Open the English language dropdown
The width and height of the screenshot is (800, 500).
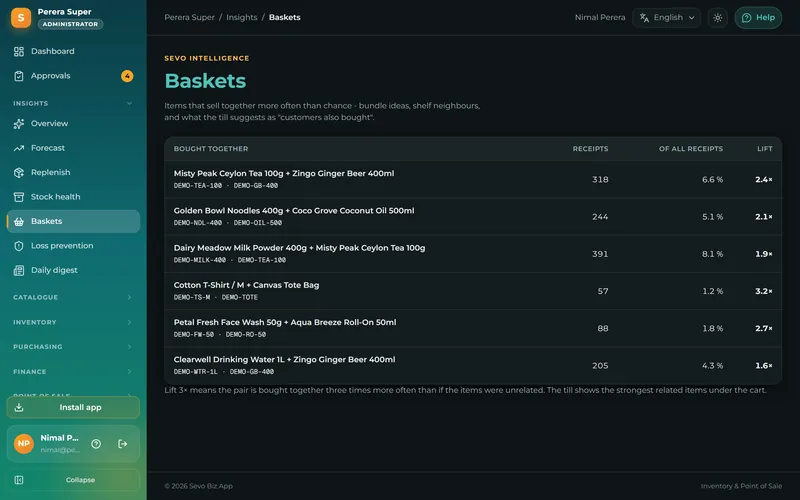pyautogui.click(x=666, y=18)
